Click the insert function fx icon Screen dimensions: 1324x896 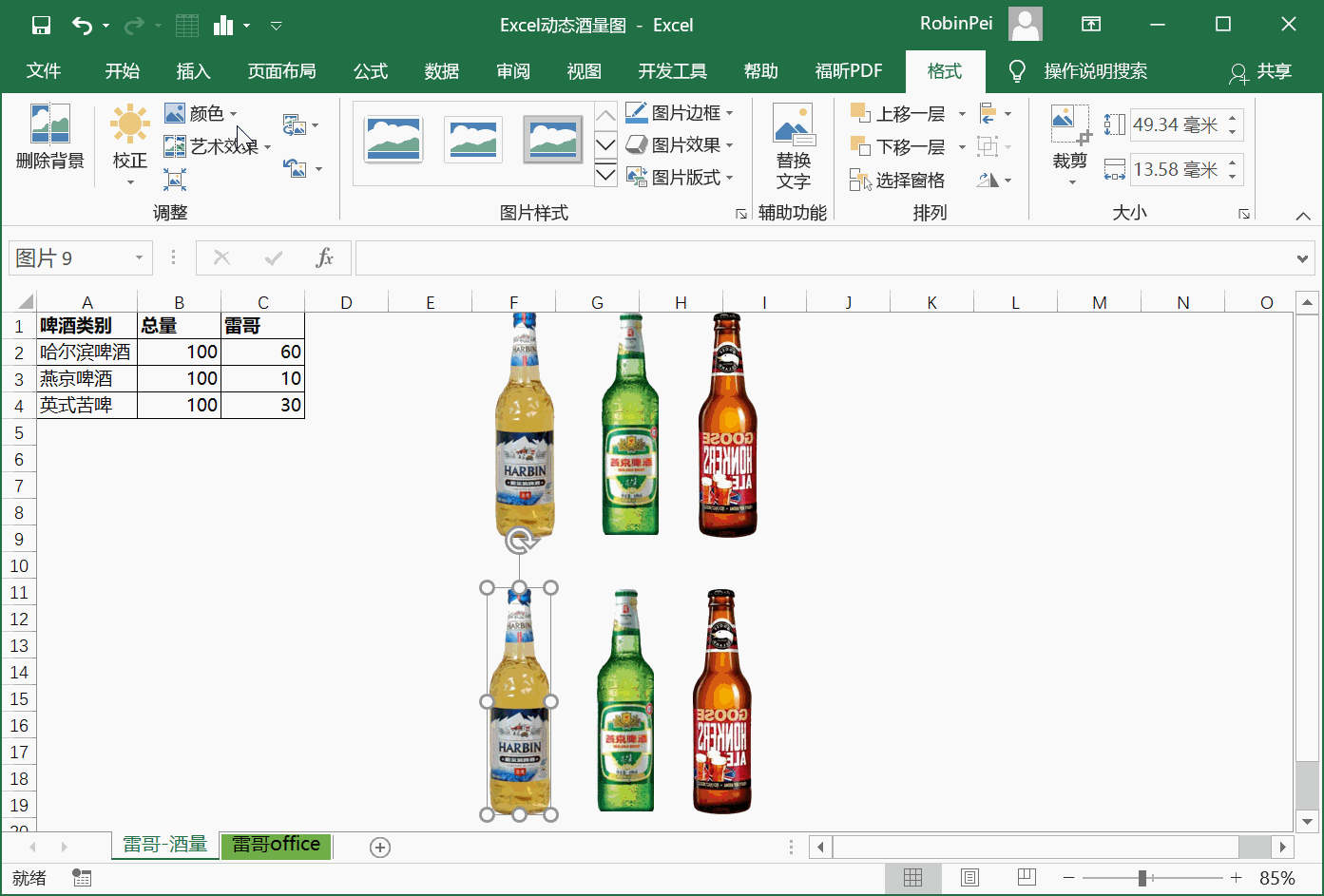[325, 257]
